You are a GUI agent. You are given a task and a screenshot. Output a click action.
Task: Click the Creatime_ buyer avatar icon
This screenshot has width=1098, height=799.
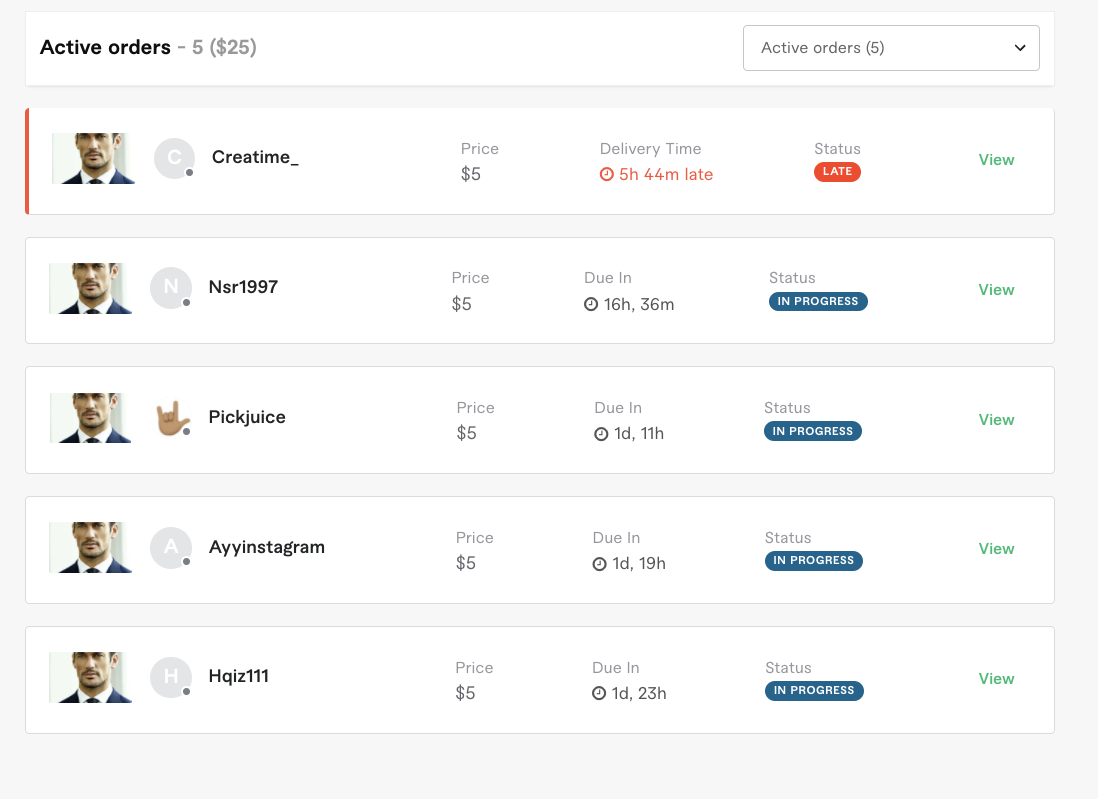[x=174, y=158]
